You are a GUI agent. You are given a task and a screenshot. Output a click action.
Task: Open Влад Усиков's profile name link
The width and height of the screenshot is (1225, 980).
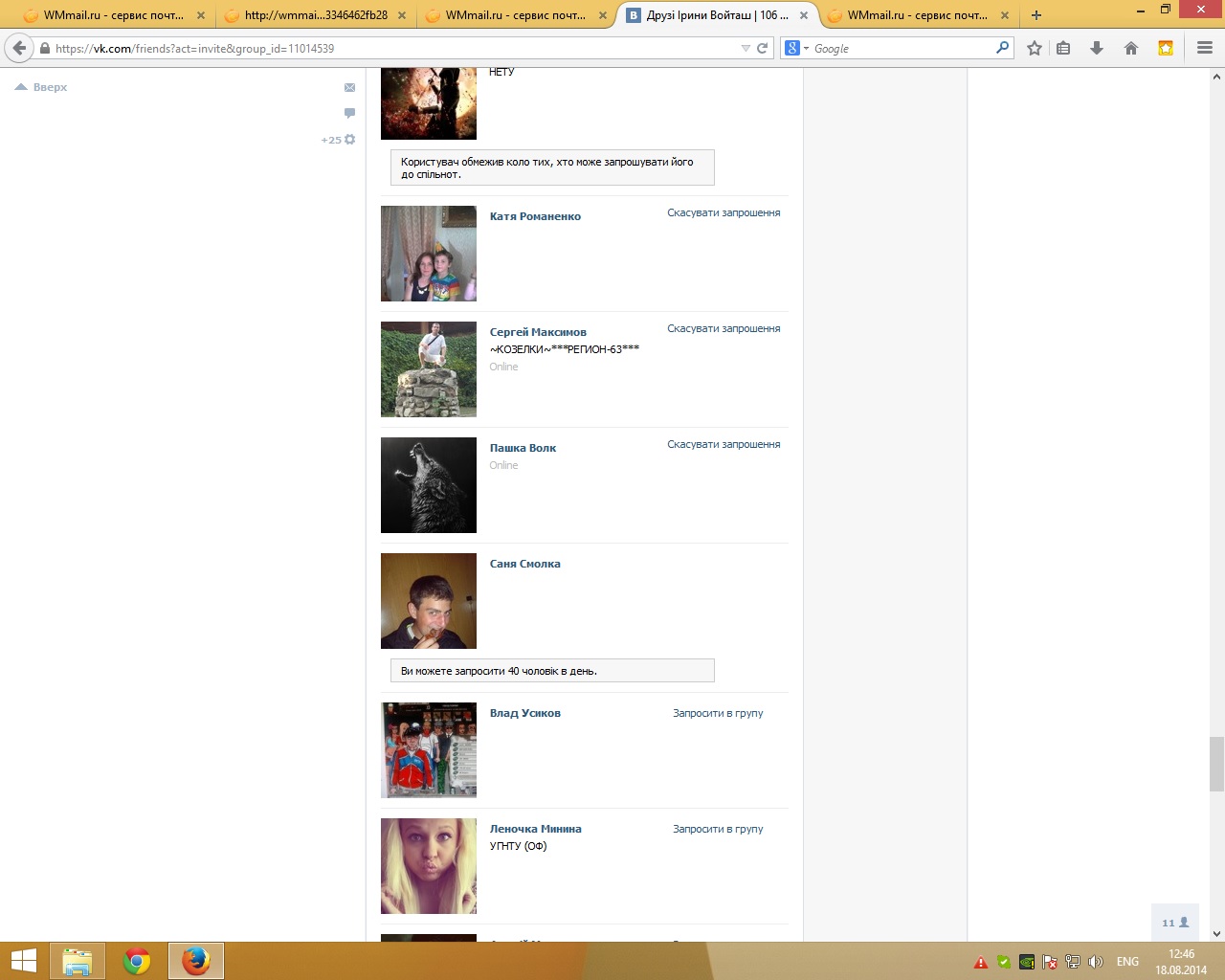[525, 713]
